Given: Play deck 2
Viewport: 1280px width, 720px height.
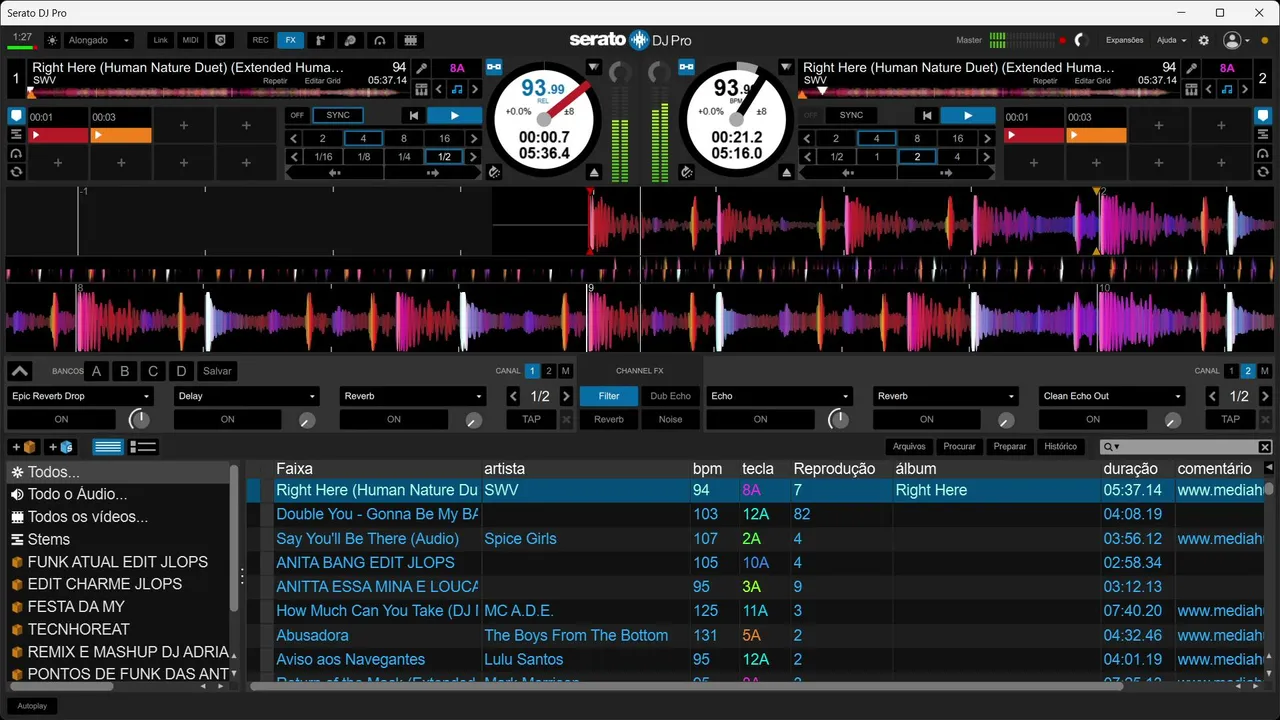Looking at the screenshot, I should (x=968, y=116).
